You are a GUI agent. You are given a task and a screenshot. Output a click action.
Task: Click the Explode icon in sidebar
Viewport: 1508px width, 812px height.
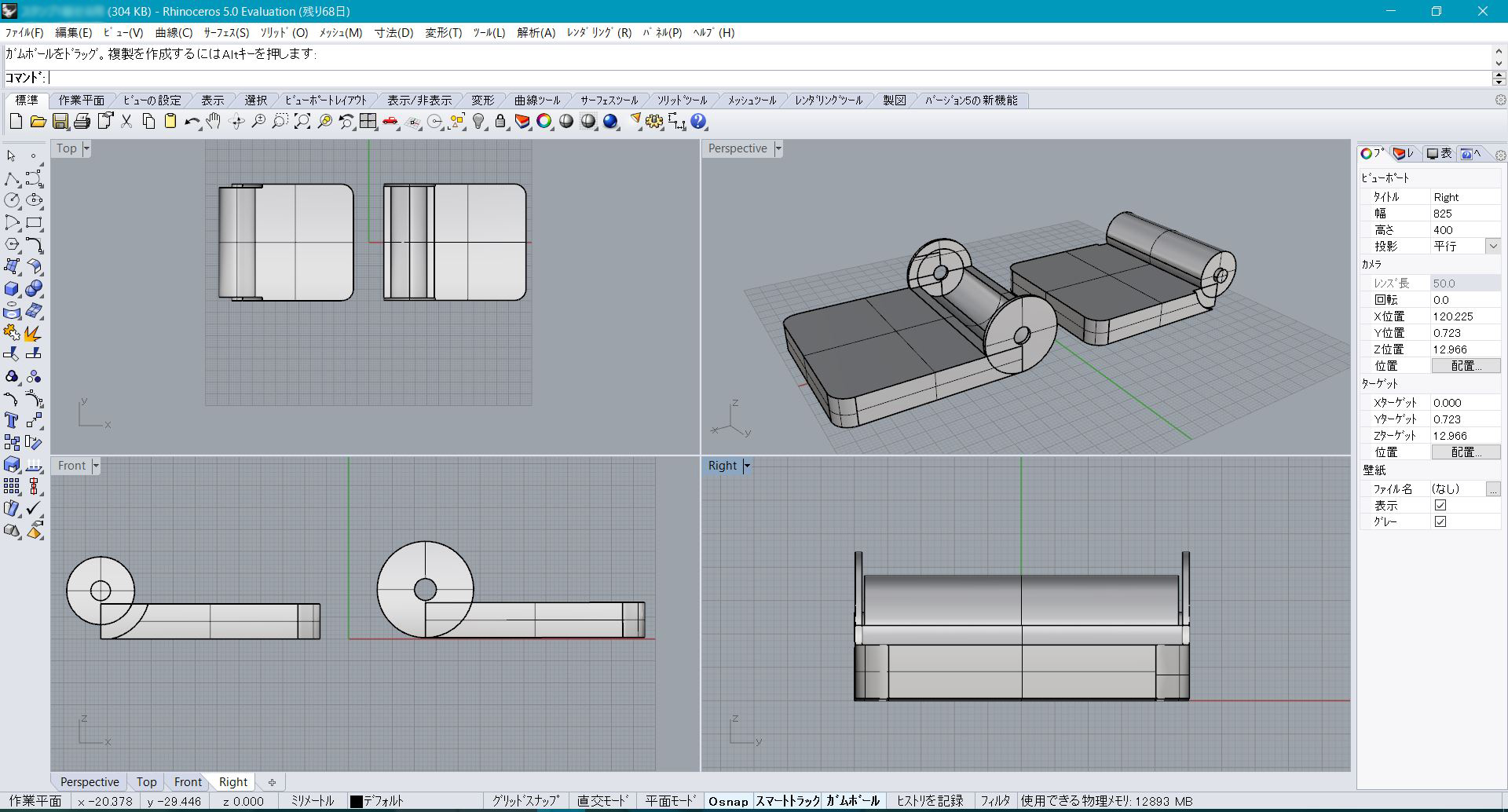coord(34,333)
